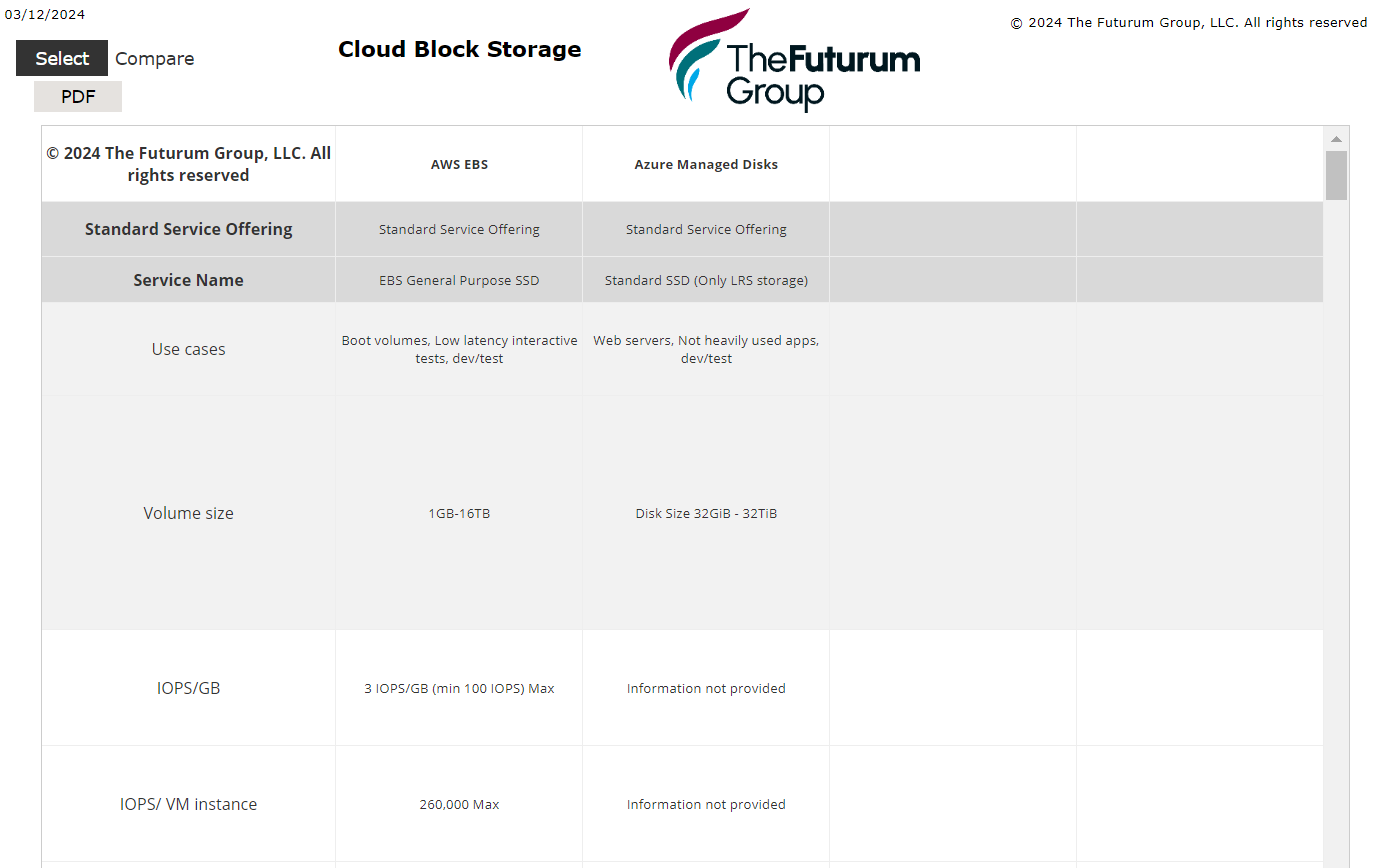Click The Futurum Group logo
1381x868 pixels.
click(793, 60)
